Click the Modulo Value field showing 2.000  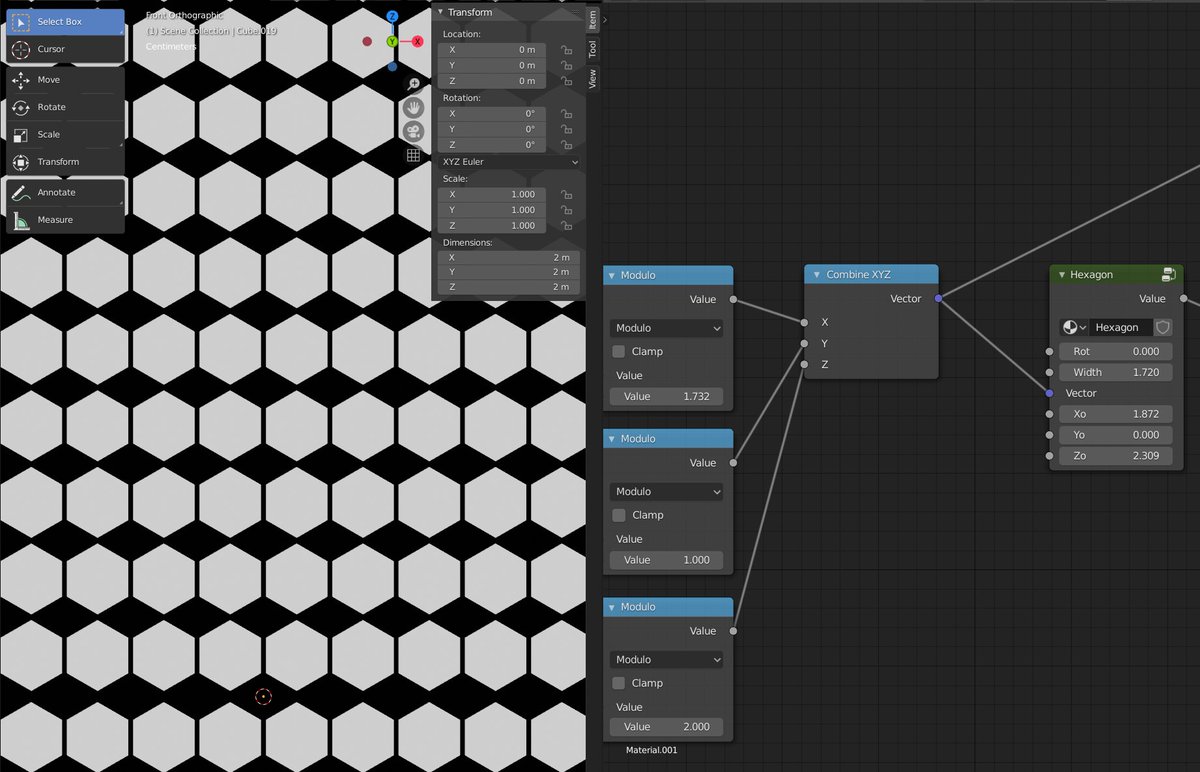(666, 727)
